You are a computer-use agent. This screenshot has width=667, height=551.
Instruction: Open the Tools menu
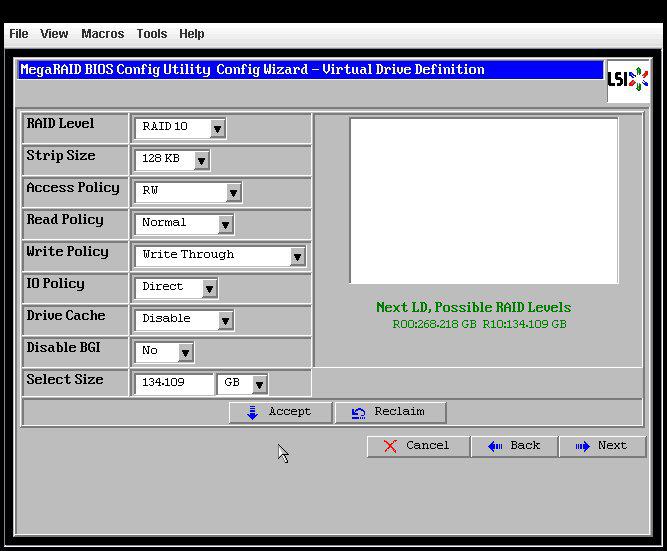click(151, 34)
